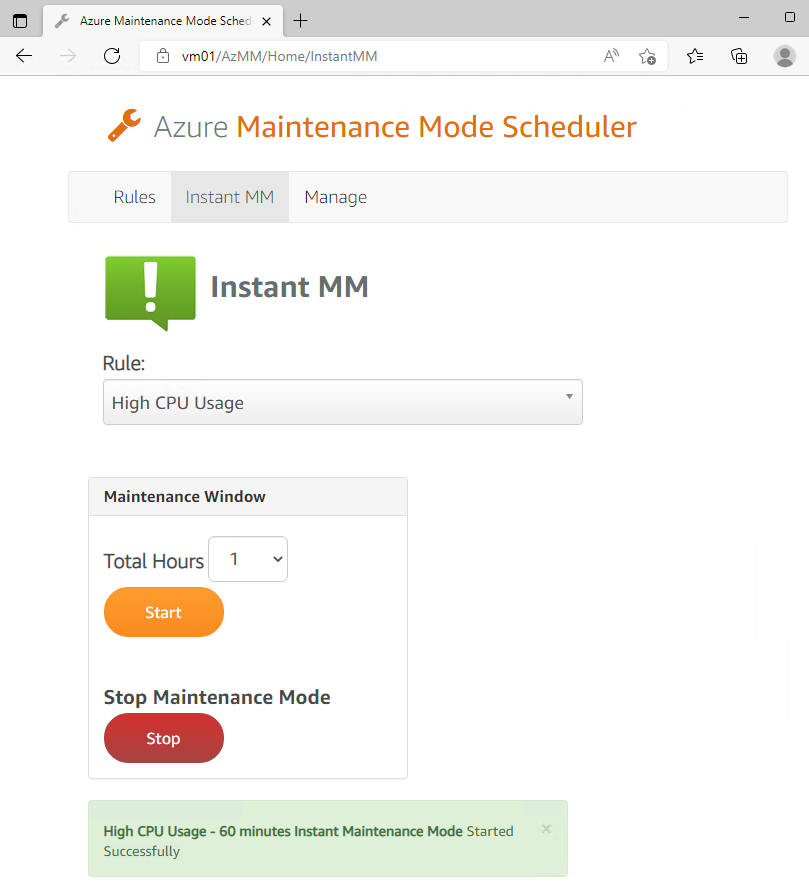The image size is (809, 892).
Task: Dismiss the success notification
Action: pos(546,829)
